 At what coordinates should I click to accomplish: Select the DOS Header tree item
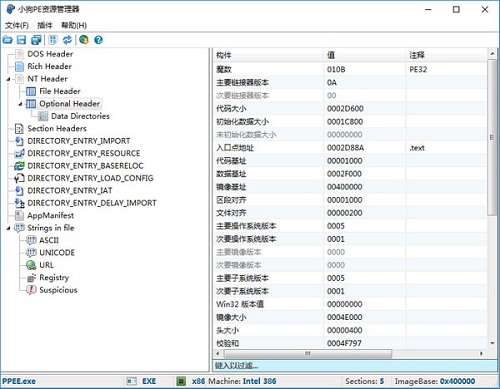50,54
